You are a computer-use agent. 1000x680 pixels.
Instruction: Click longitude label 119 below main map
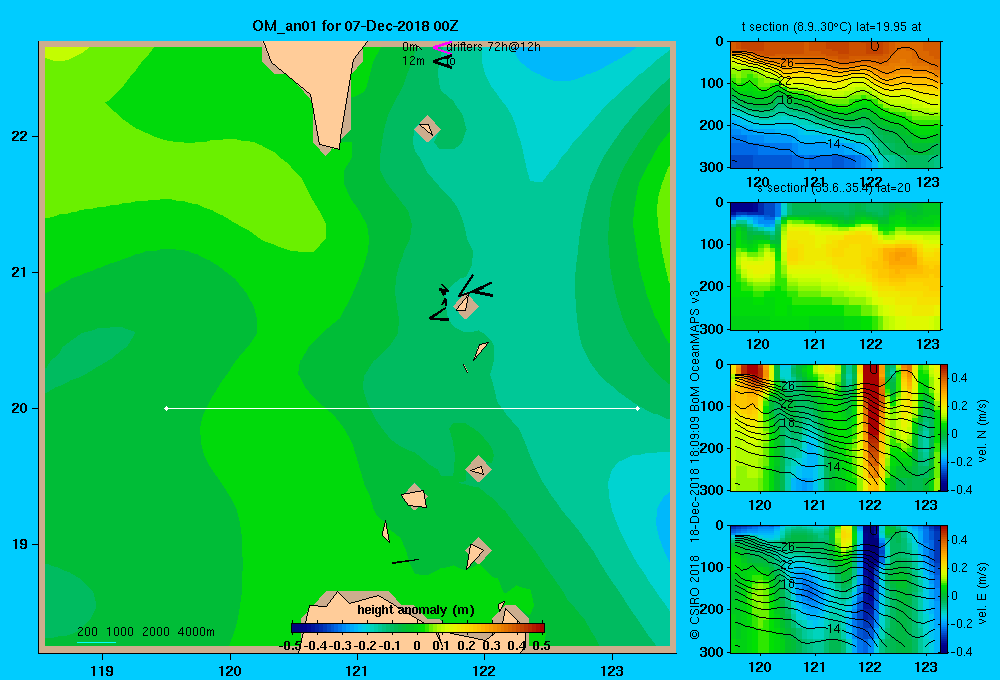click(102, 670)
